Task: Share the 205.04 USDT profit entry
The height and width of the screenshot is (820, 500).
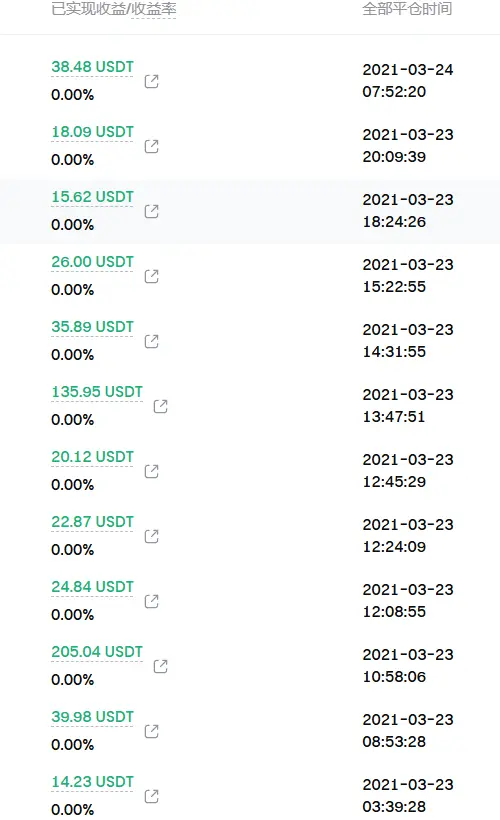Action: tap(161, 666)
